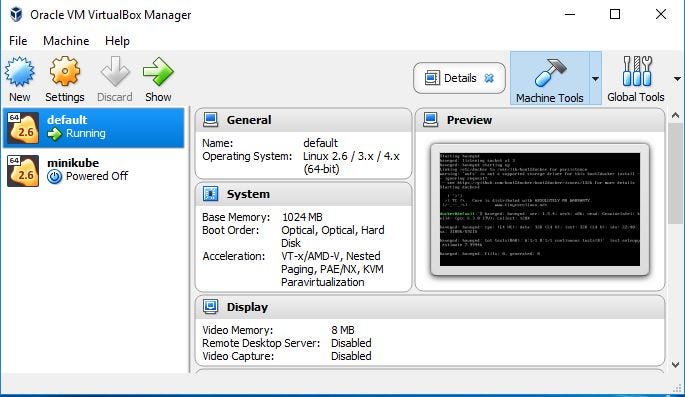This screenshot has height=397, width=685.
Task: Maximize the VirtualBox Manager window
Action: click(x=615, y=14)
